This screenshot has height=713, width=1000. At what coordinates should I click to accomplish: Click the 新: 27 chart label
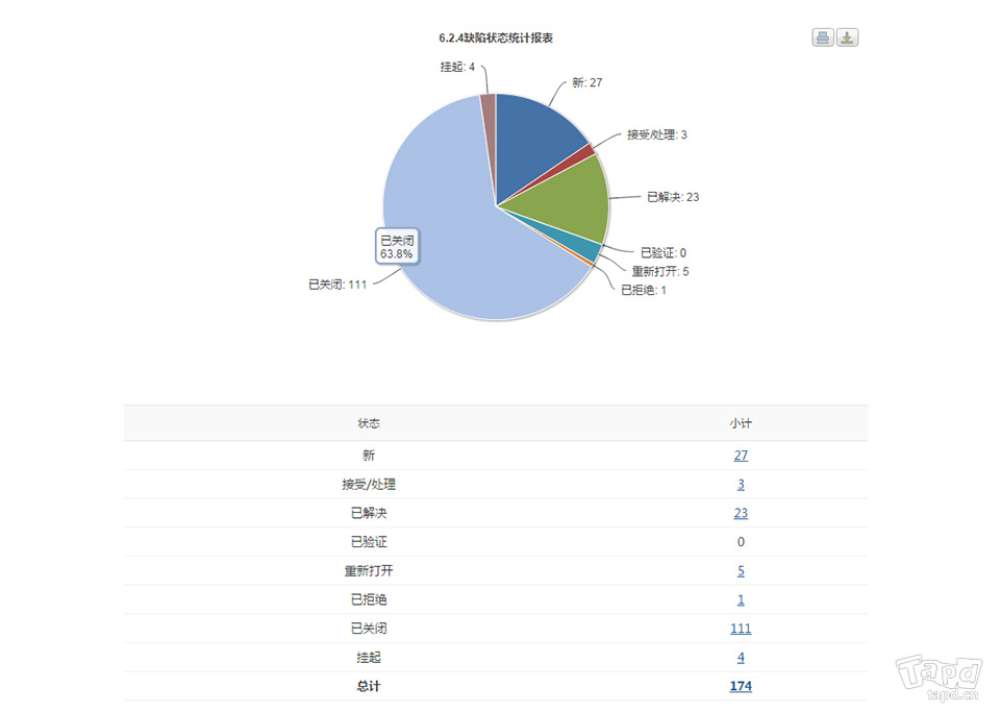pyautogui.click(x=587, y=83)
